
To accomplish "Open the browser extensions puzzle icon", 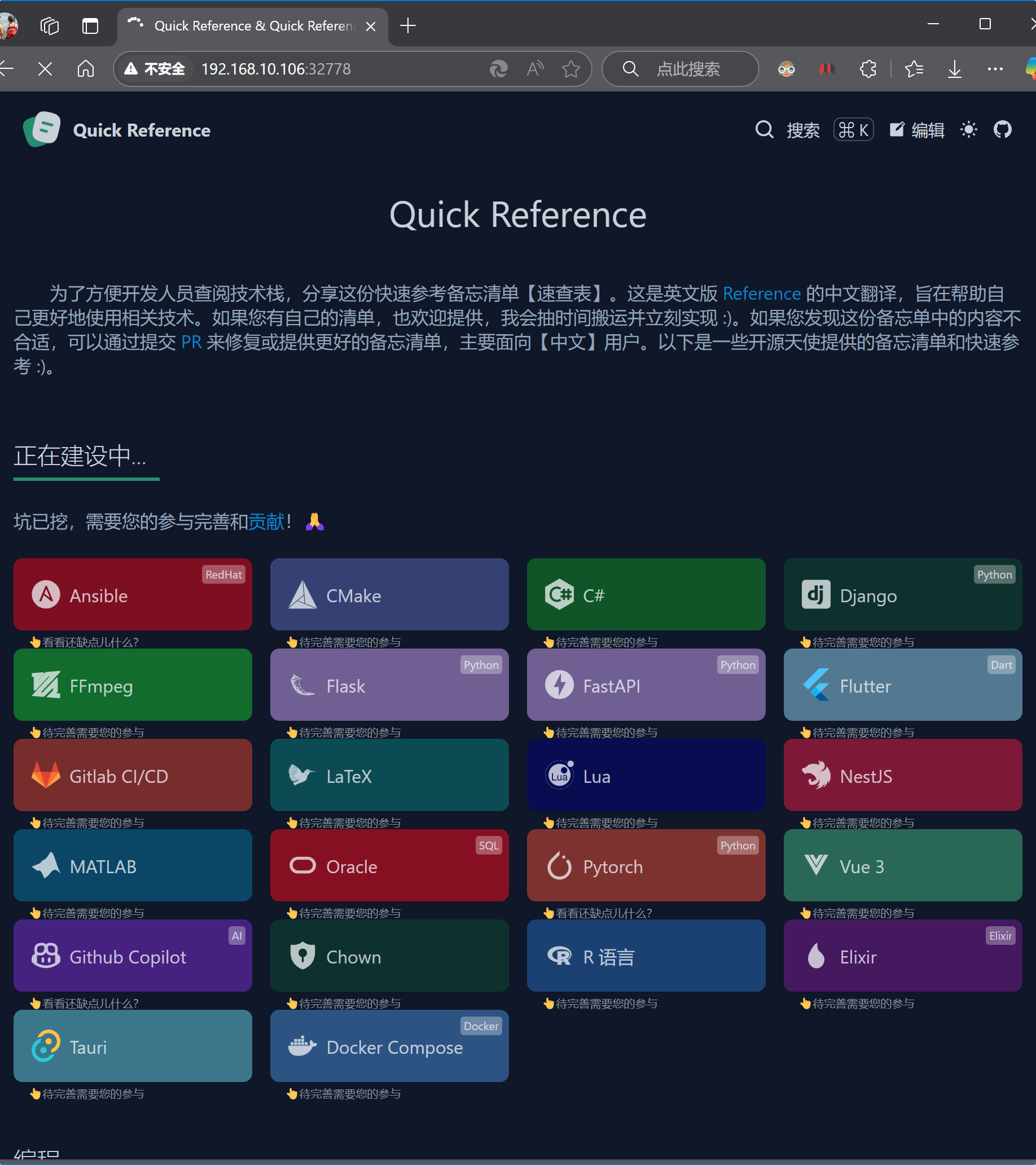I will click(x=867, y=69).
